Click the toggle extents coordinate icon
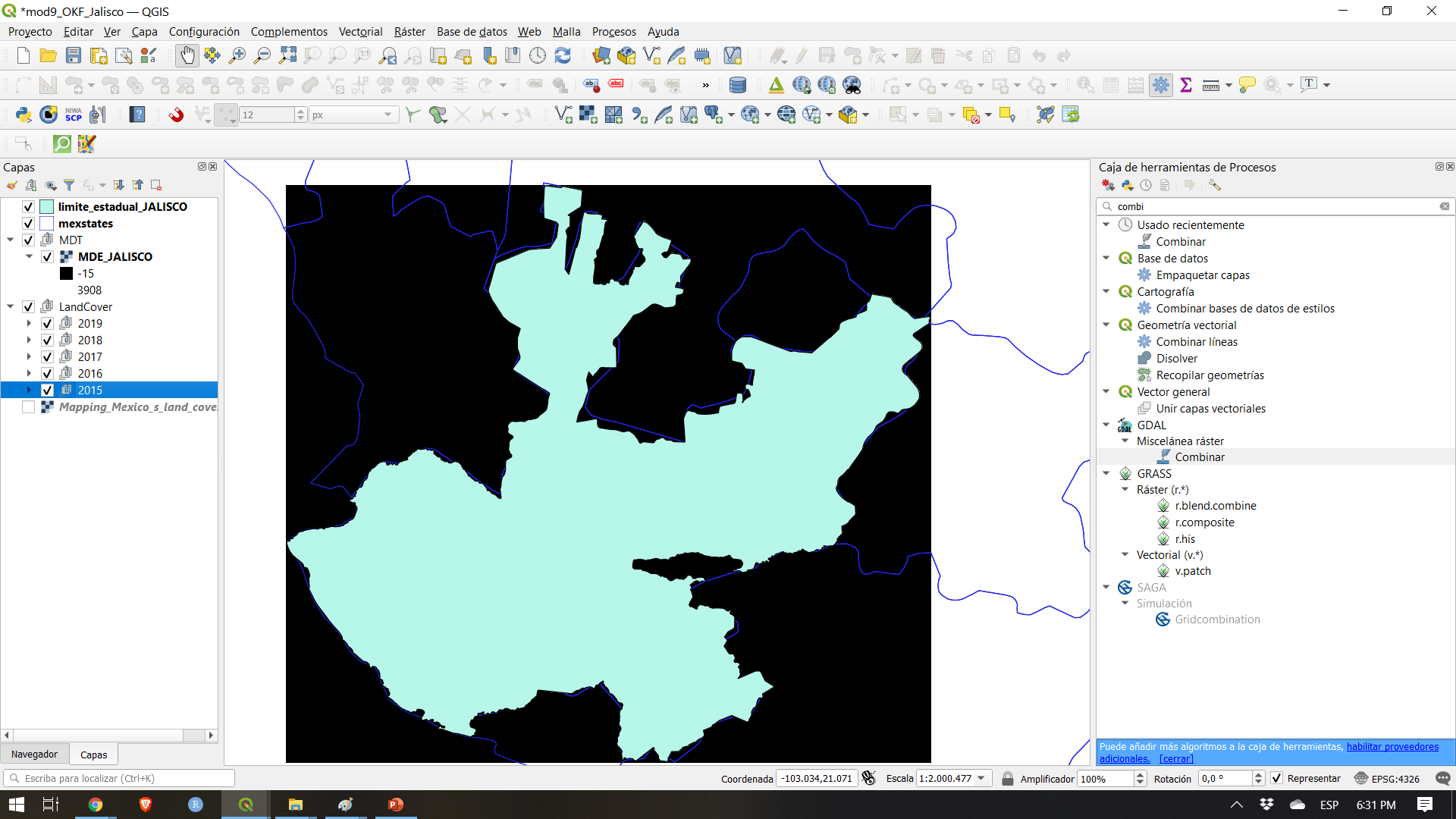The image size is (1456, 819). click(x=869, y=778)
